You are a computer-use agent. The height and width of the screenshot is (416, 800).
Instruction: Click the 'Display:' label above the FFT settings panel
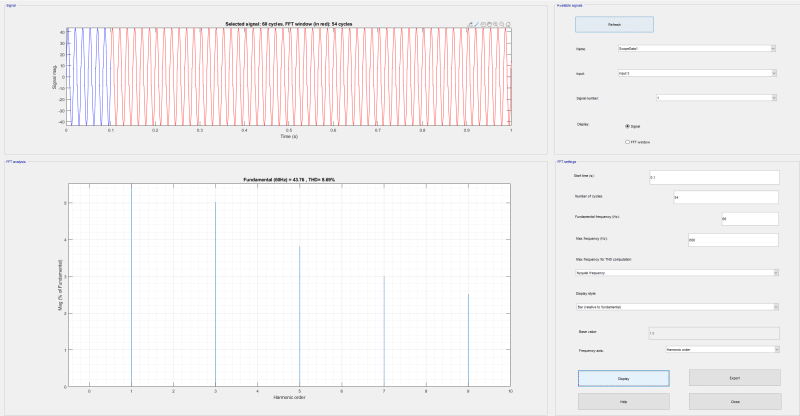click(x=583, y=125)
